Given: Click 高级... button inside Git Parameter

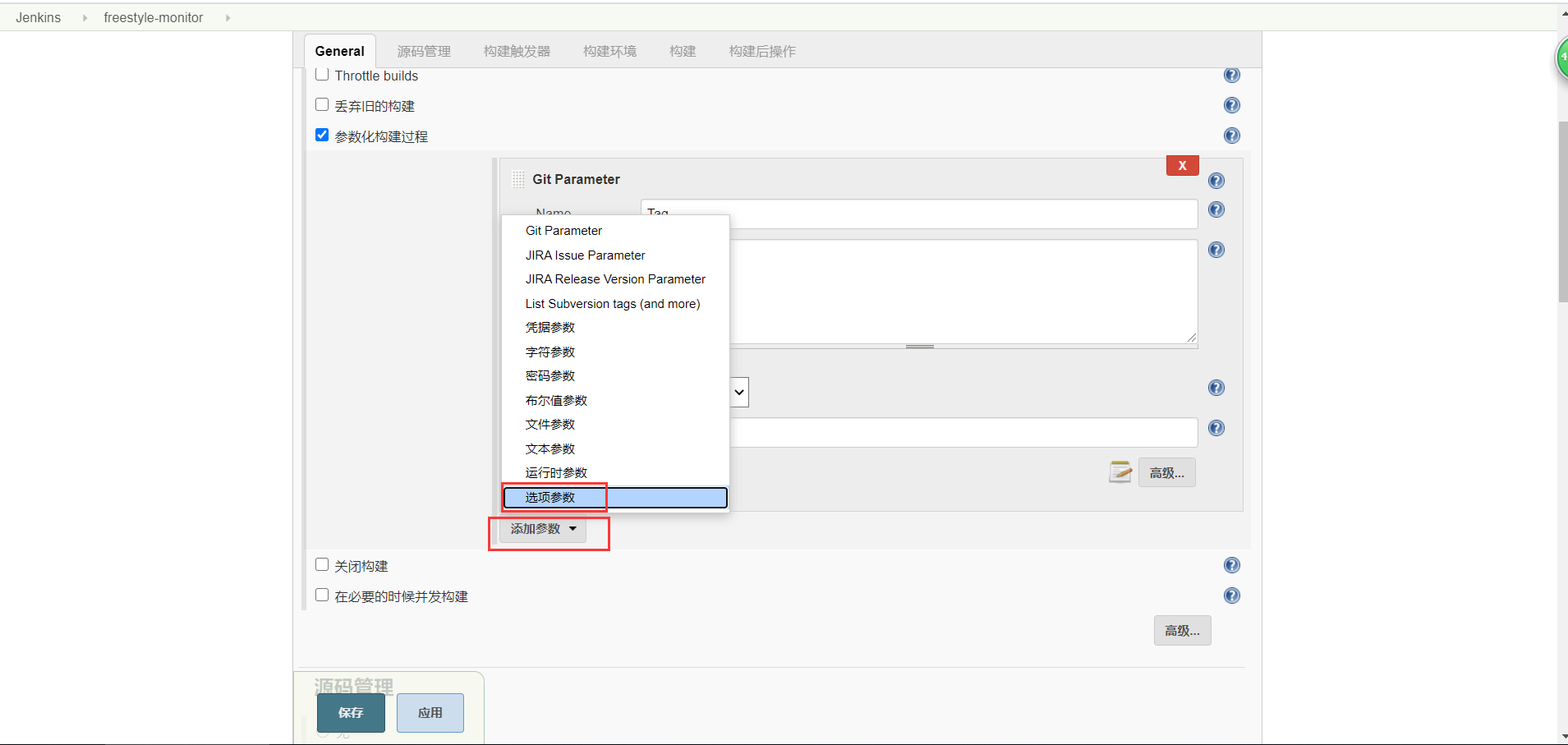Looking at the screenshot, I should [1166, 473].
